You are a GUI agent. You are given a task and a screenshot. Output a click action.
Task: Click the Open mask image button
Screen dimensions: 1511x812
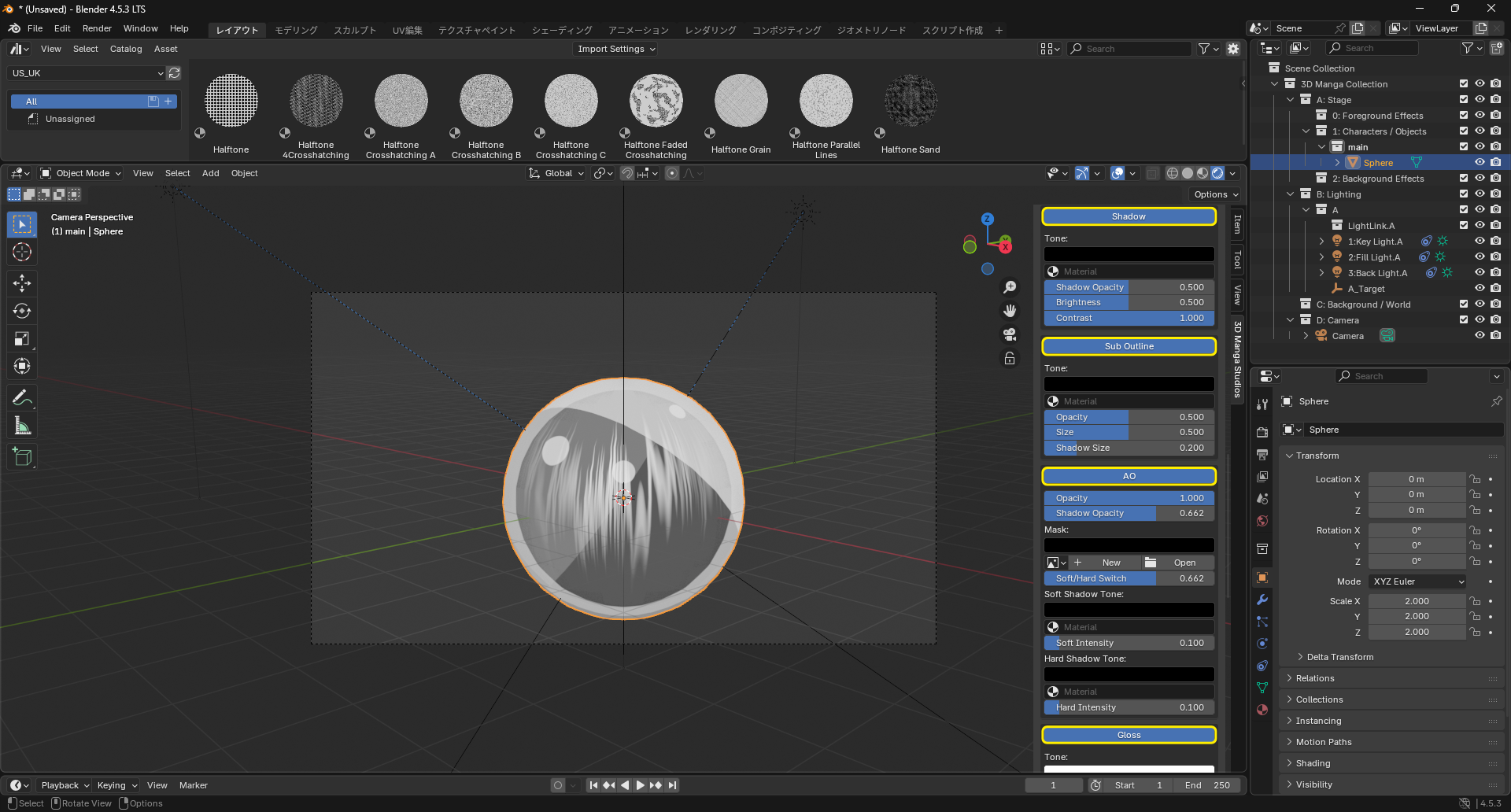(1177, 563)
